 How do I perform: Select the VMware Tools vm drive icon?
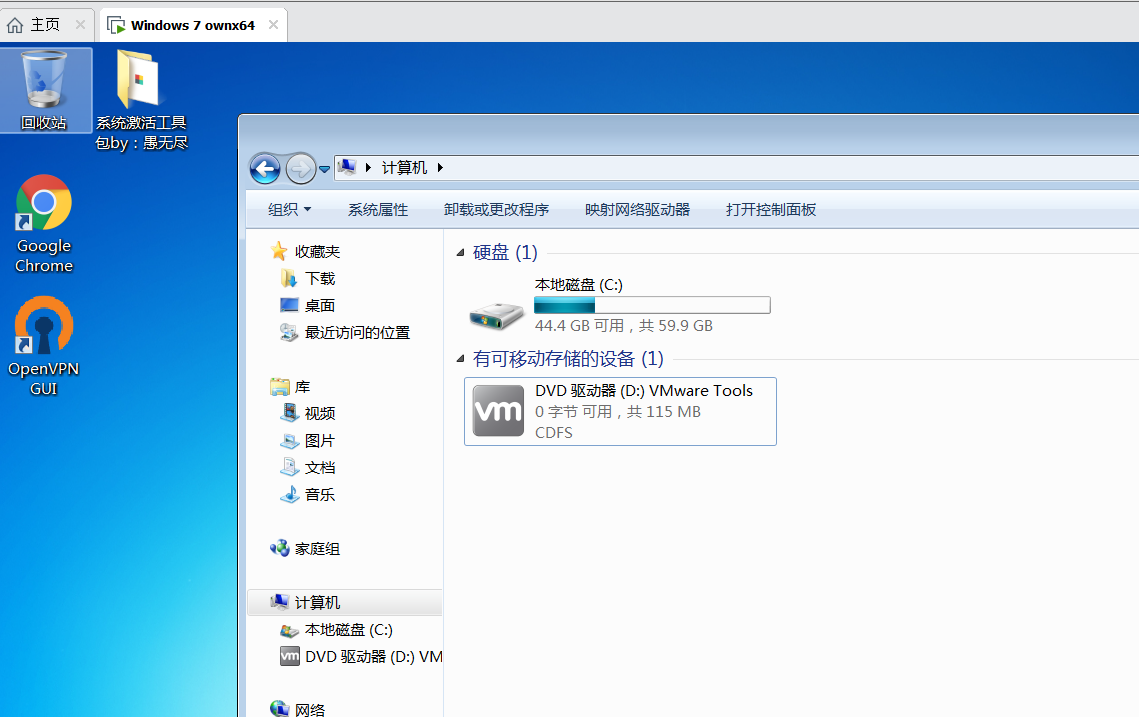[498, 411]
